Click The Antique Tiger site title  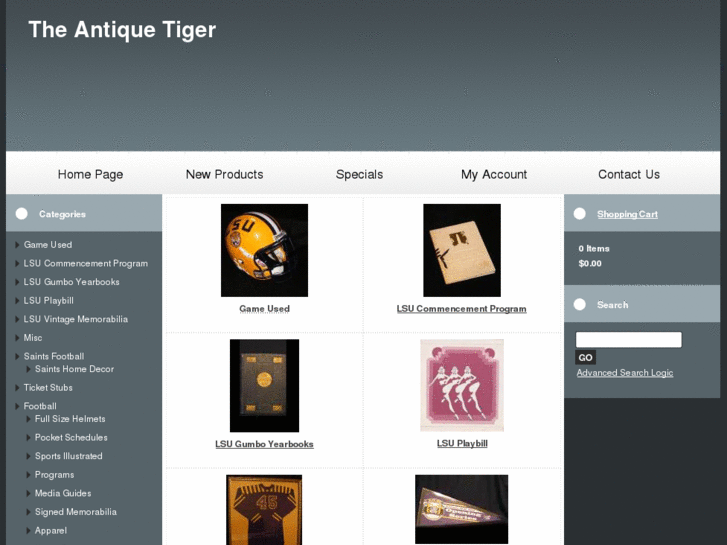122,30
